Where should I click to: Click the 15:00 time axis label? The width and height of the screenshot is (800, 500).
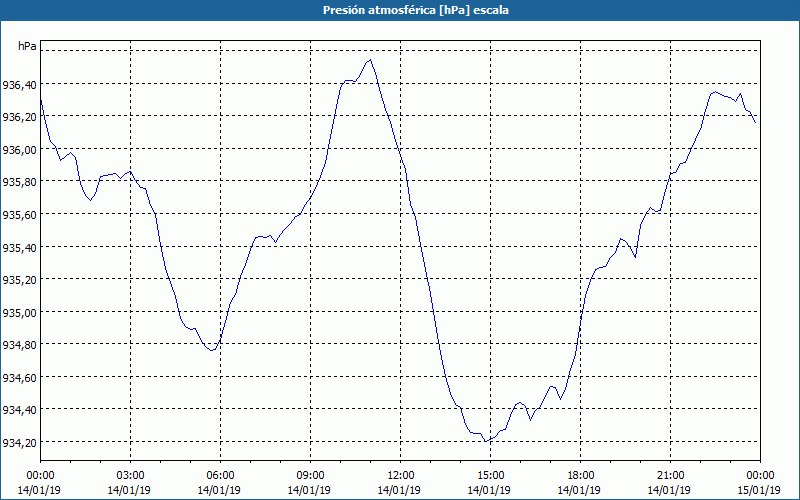pos(490,476)
